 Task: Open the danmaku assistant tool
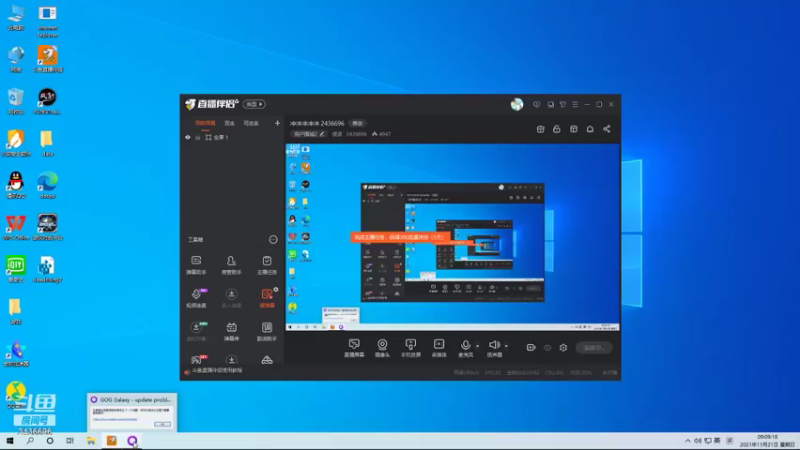tap(196, 265)
